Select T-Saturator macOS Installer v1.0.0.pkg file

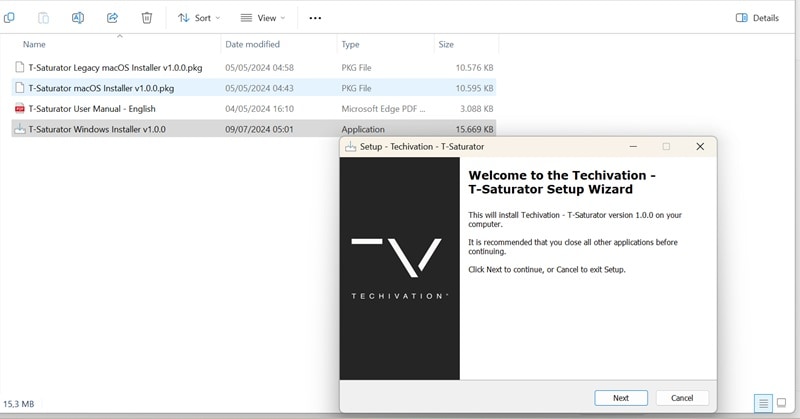tap(254, 88)
